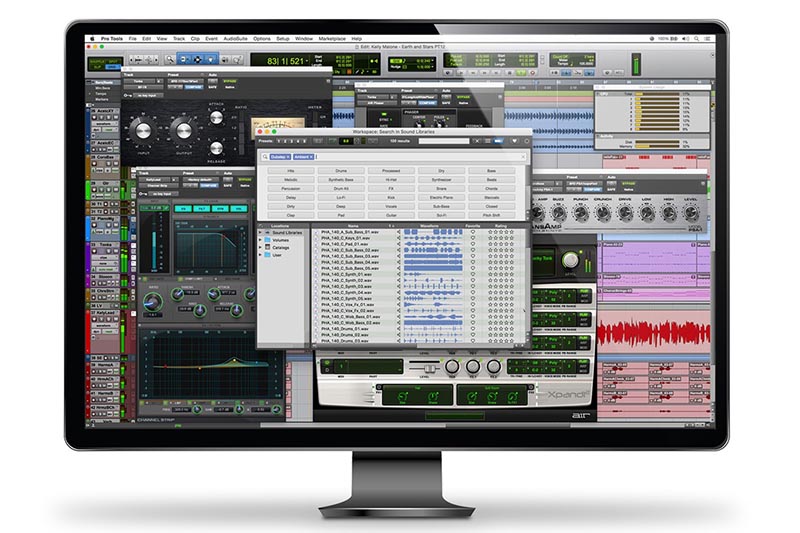Click the Pitch Shift tag button
800x533 pixels.
(492, 215)
